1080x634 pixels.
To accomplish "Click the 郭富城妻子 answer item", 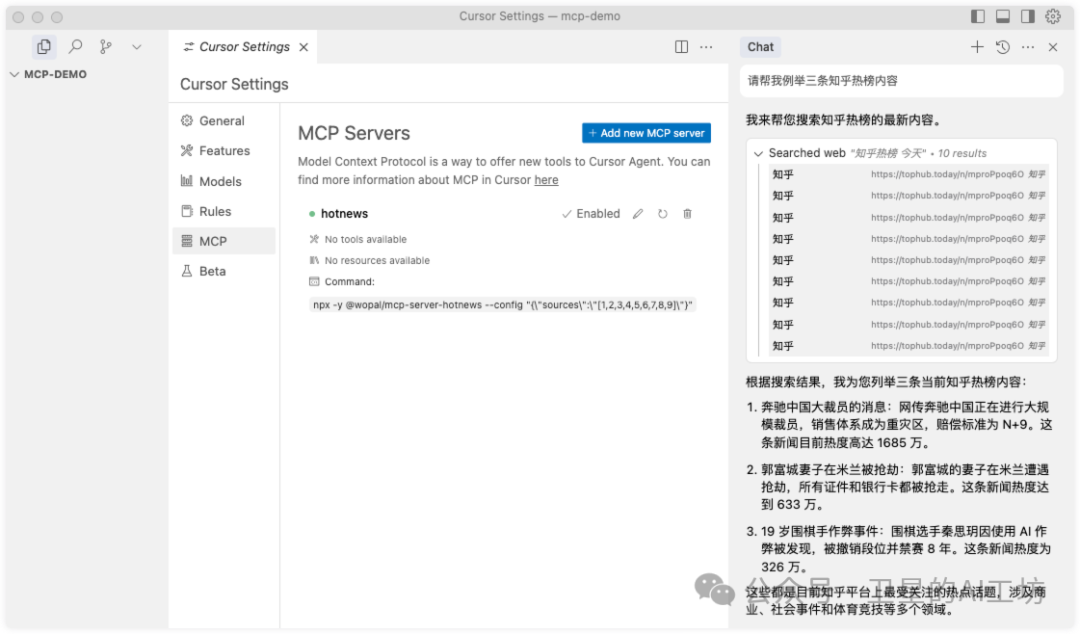I will 900,487.
